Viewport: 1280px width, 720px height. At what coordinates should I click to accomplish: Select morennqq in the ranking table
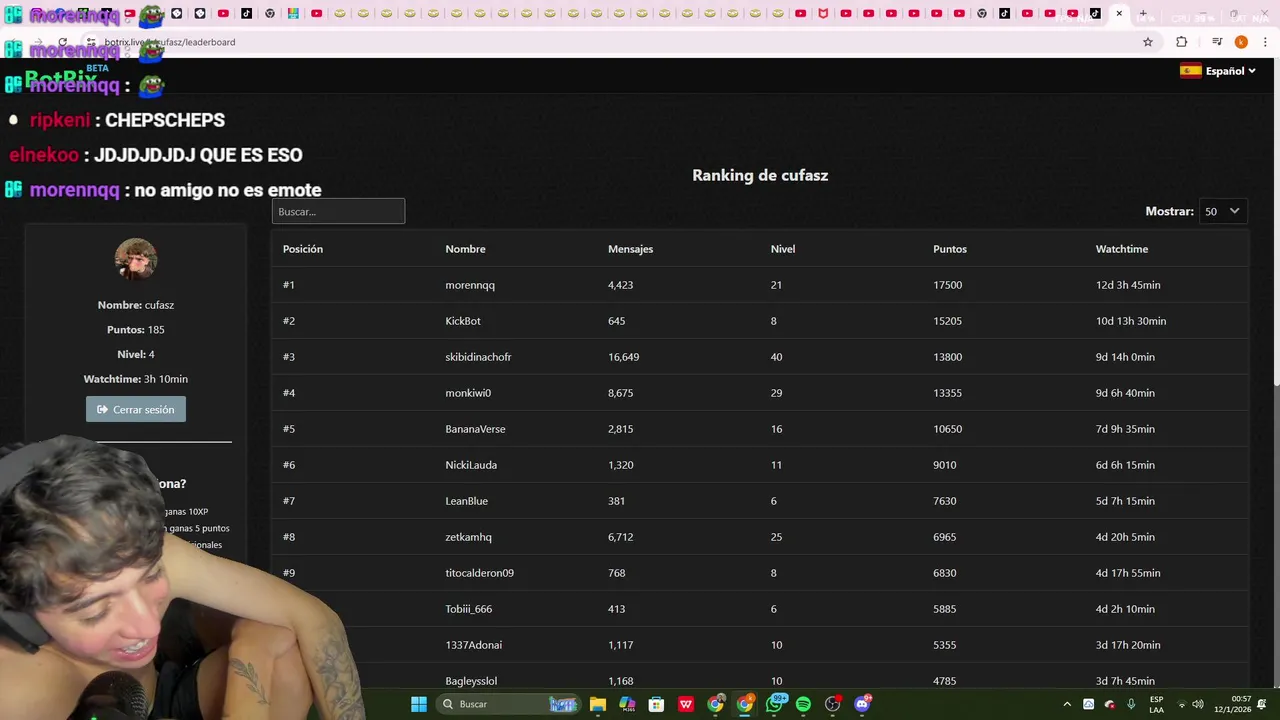[470, 285]
